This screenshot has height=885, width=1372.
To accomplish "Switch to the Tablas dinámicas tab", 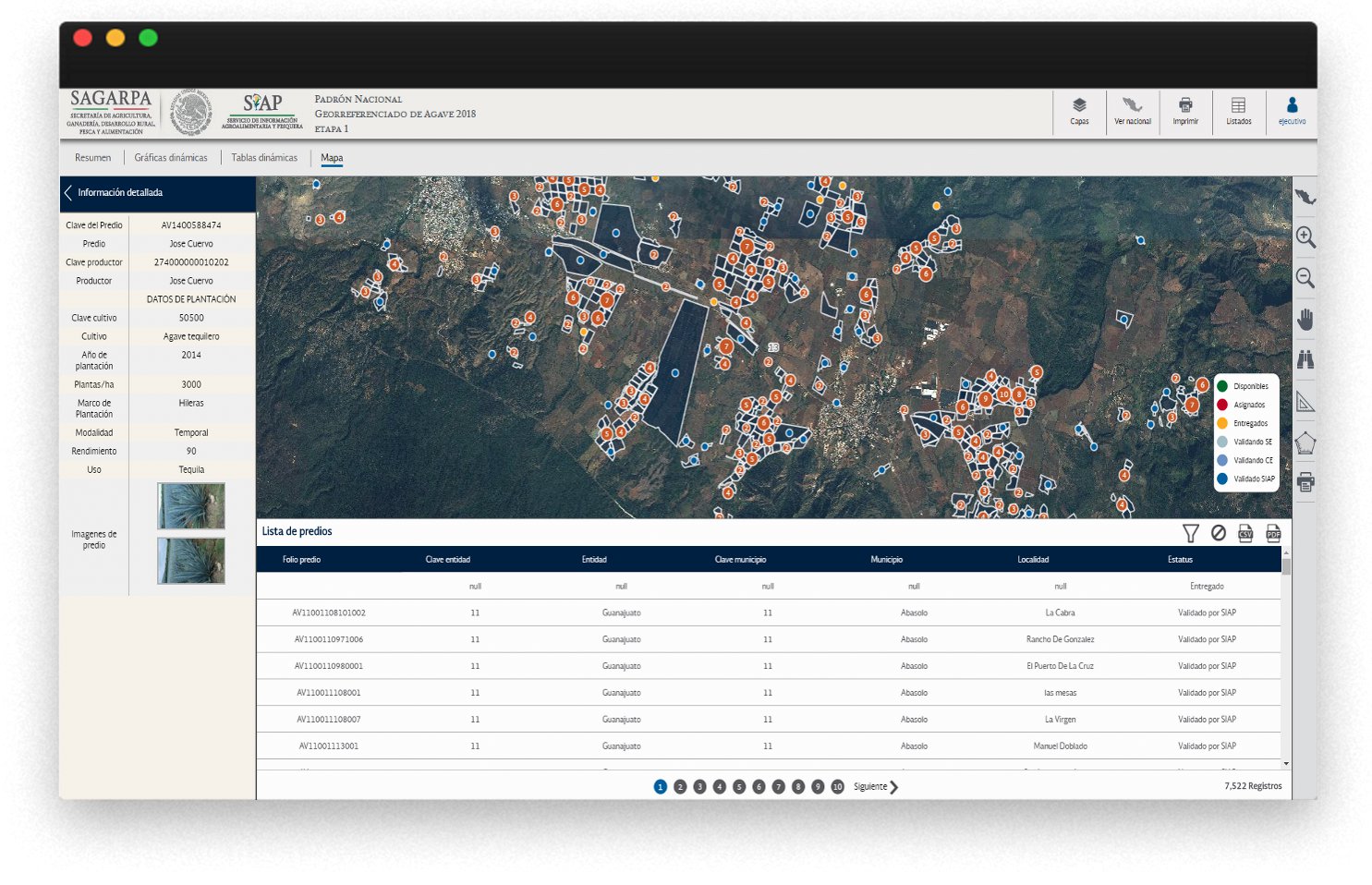I will [x=264, y=158].
